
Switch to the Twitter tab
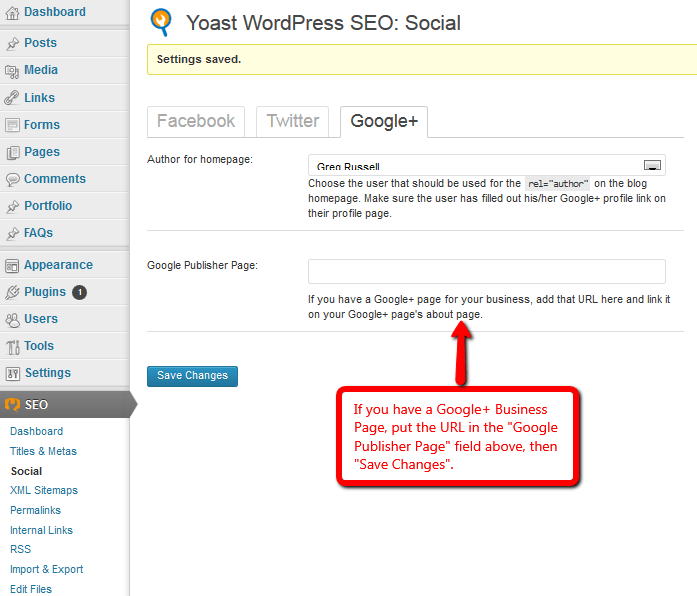click(292, 121)
